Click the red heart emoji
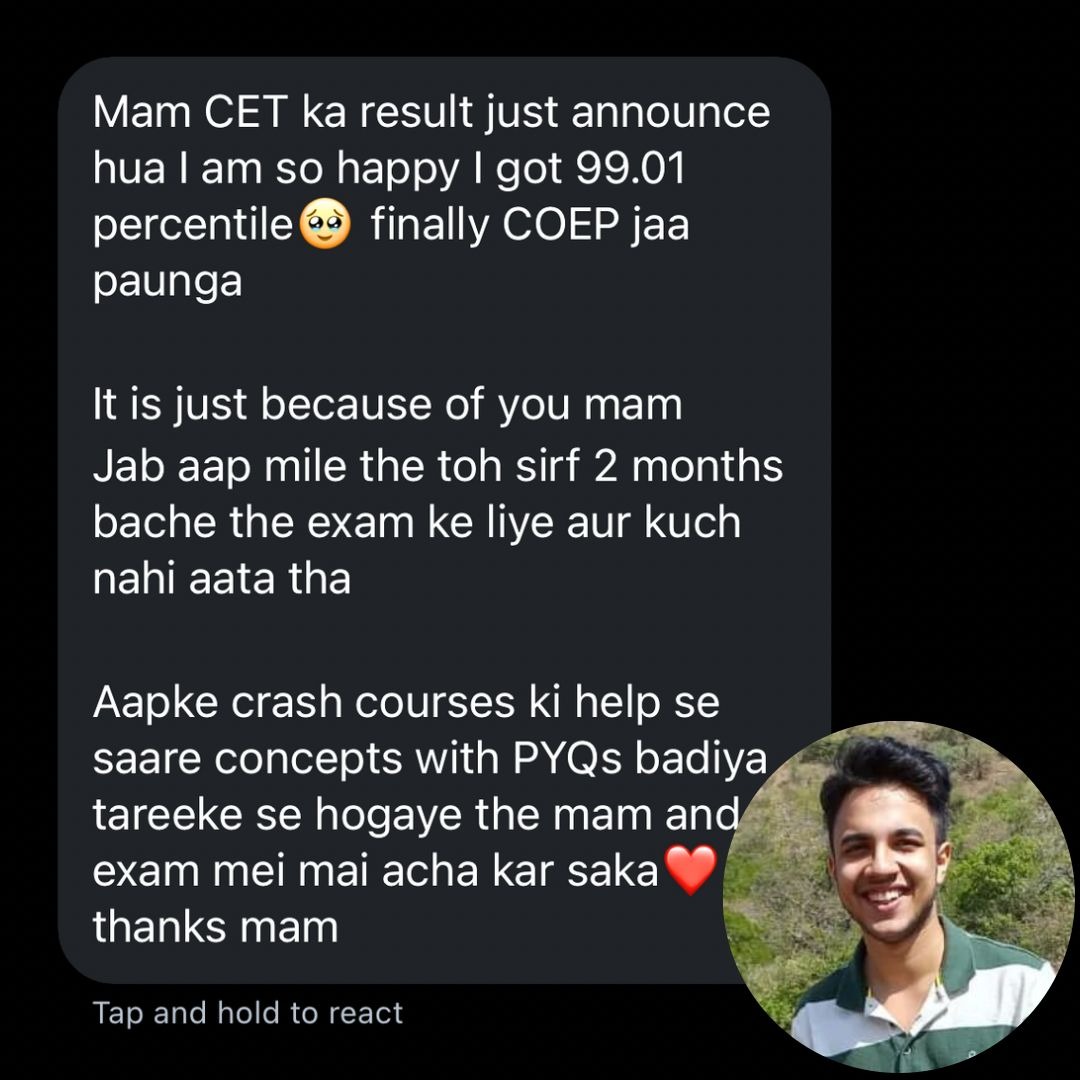Image resolution: width=1080 pixels, height=1080 pixels. click(x=690, y=870)
